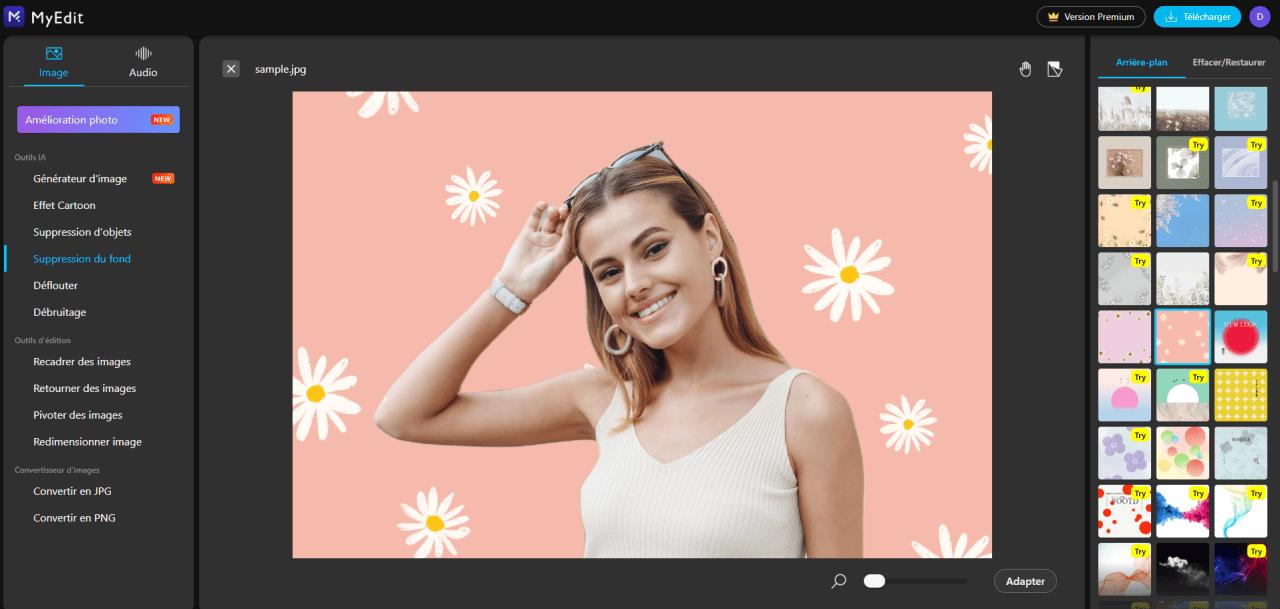Select Suppression d'objets in the sidebar
This screenshot has width=1280, height=609.
pos(82,231)
